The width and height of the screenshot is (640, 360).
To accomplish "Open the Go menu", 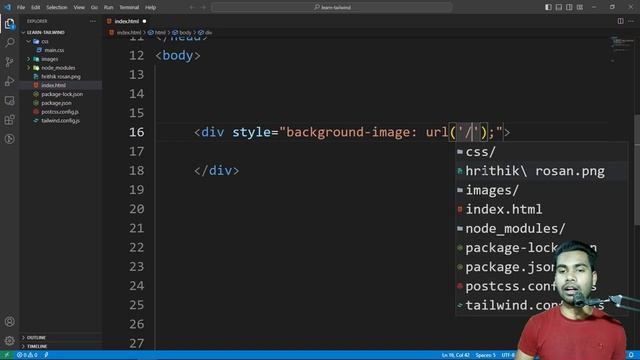I will (94, 7).
